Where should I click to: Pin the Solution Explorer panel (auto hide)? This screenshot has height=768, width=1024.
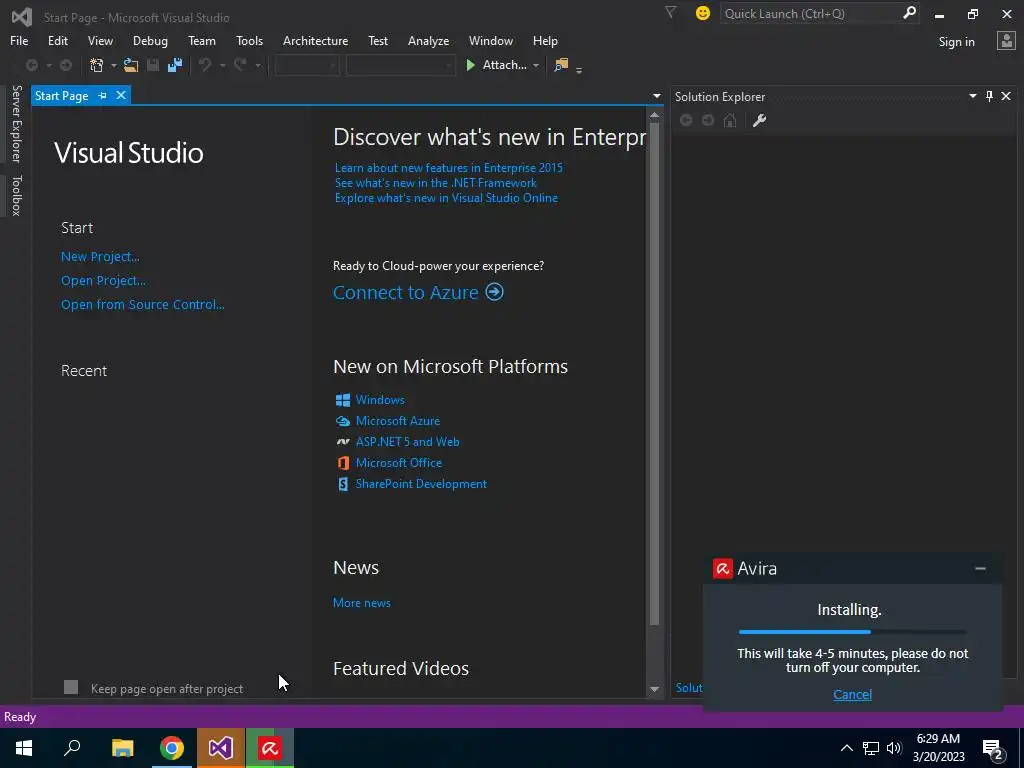(989, 96)
